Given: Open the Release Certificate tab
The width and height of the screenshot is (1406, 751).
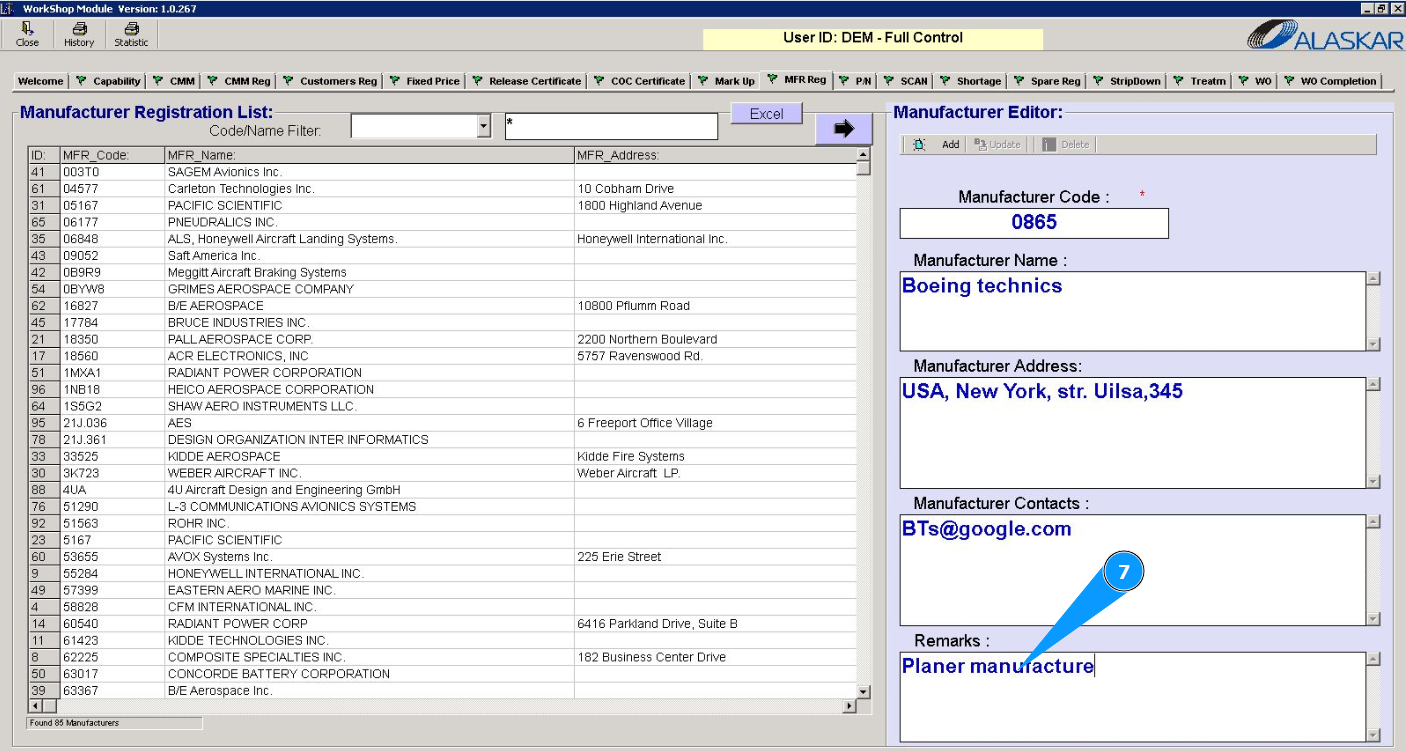Looking at the screenshot, I should 526,81.
